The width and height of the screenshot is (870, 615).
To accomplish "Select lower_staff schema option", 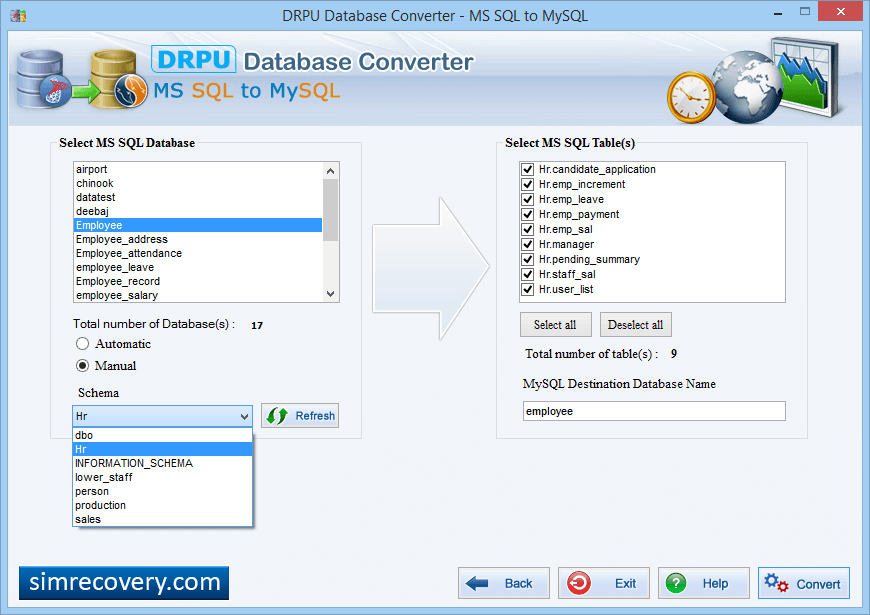I will pyautogui.click(x=163, y=477).
